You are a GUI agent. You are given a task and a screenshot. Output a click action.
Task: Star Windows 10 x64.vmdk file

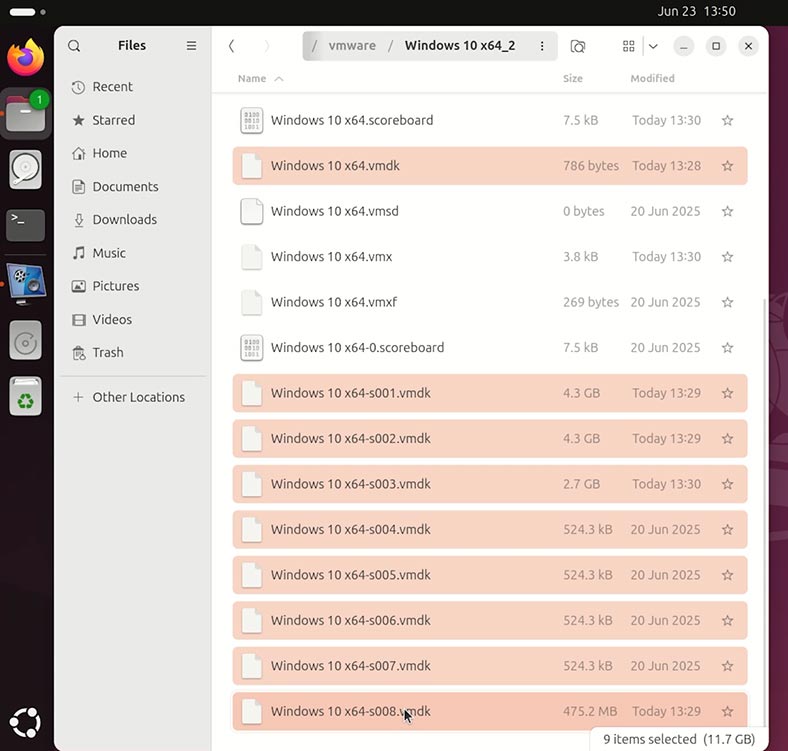click(x=727, y=166)
